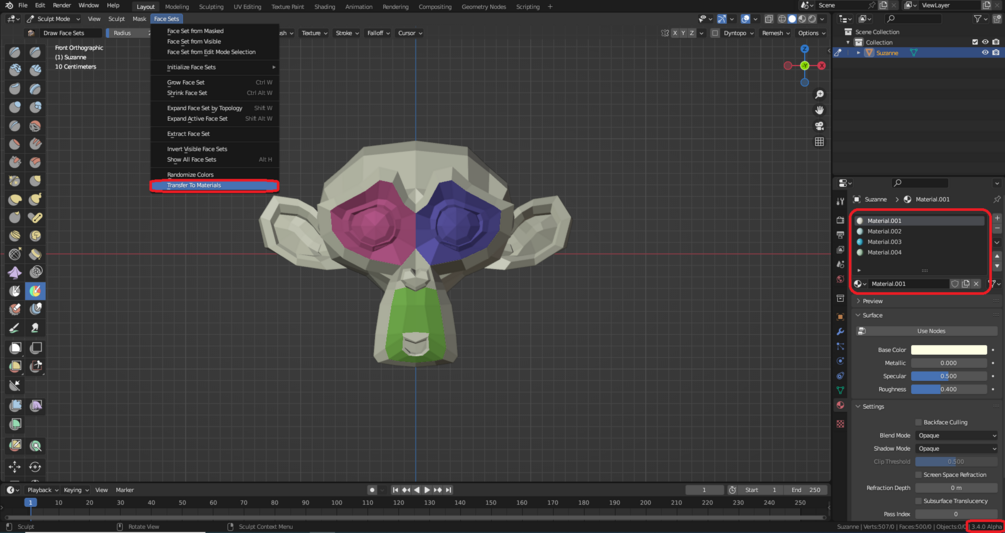Image resolution: width=1005 pixels, height=533 pixels.
Task: Open the Shadow Mode dropdown
Action: pos(956,448)
